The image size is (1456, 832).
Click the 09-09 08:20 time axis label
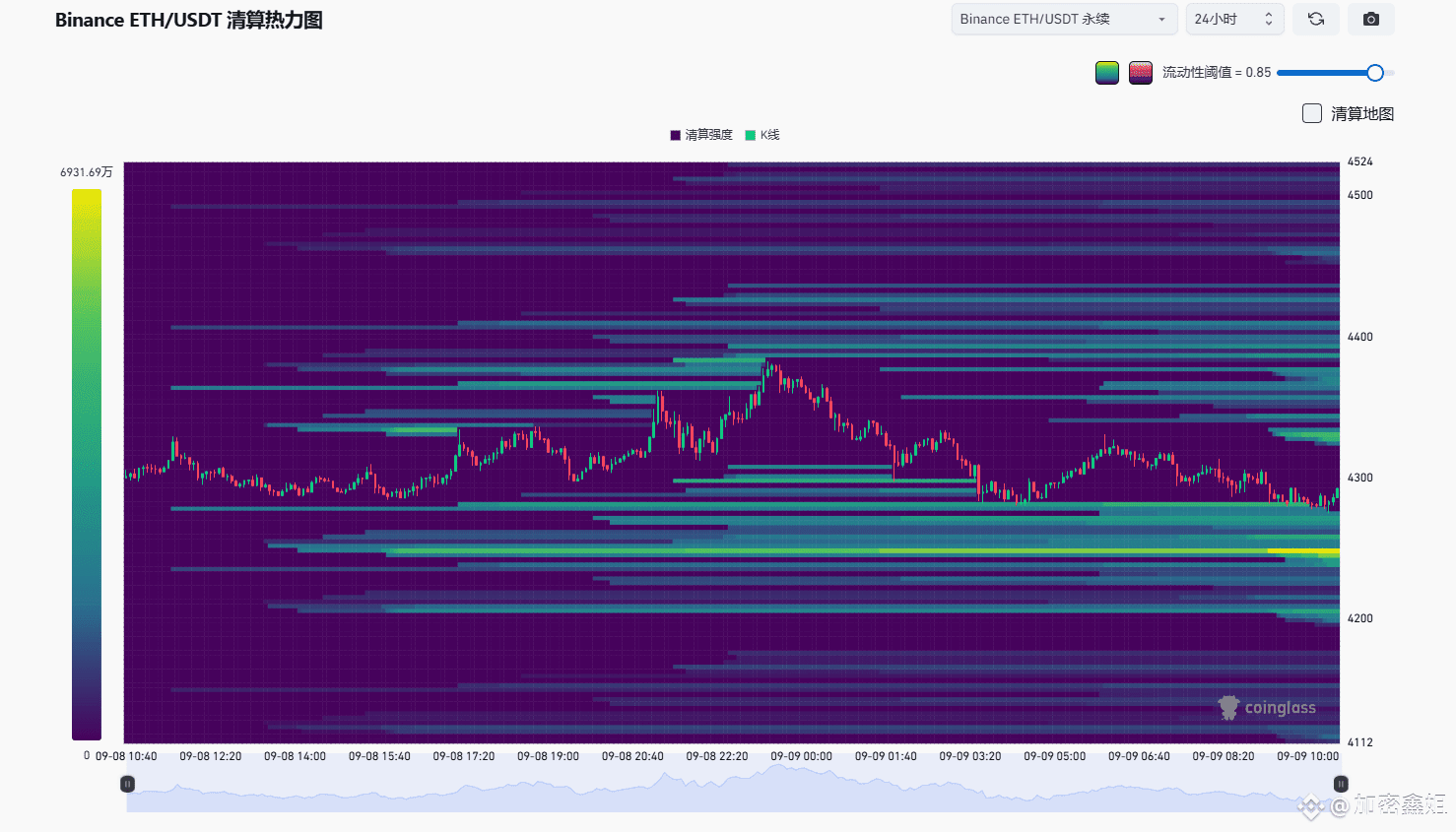tap(1224, 756)
